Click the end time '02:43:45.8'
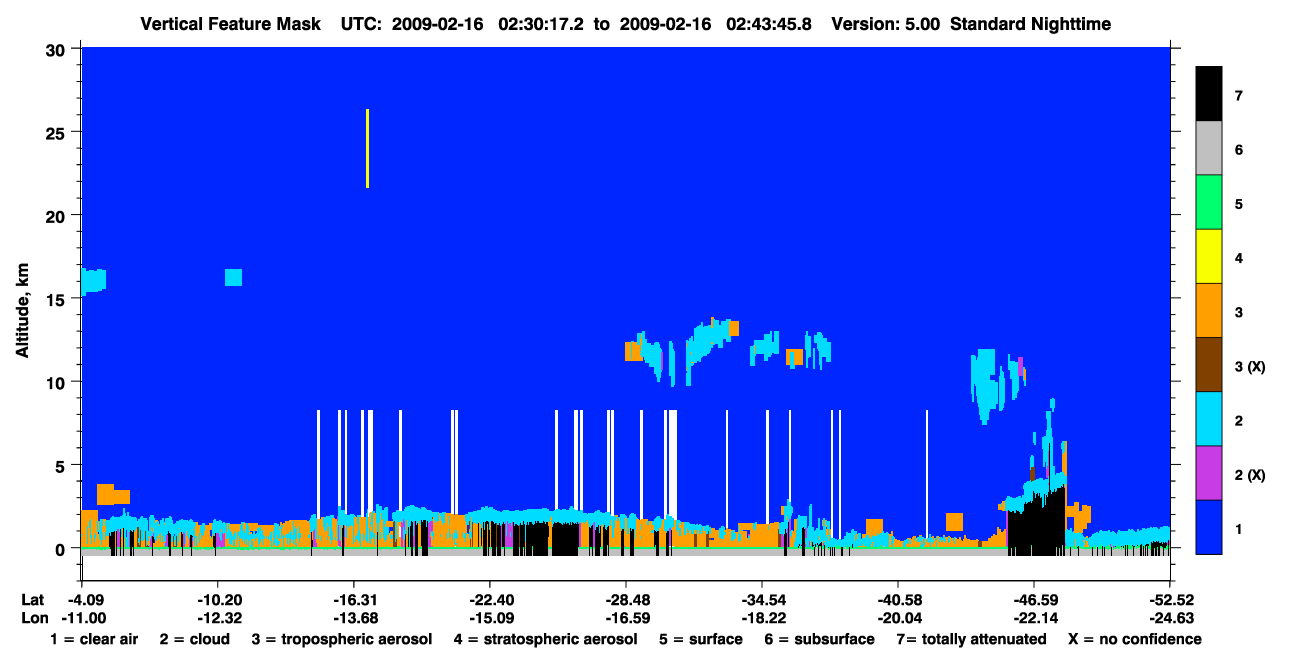The image size is (1300, 667). [767, 24]
